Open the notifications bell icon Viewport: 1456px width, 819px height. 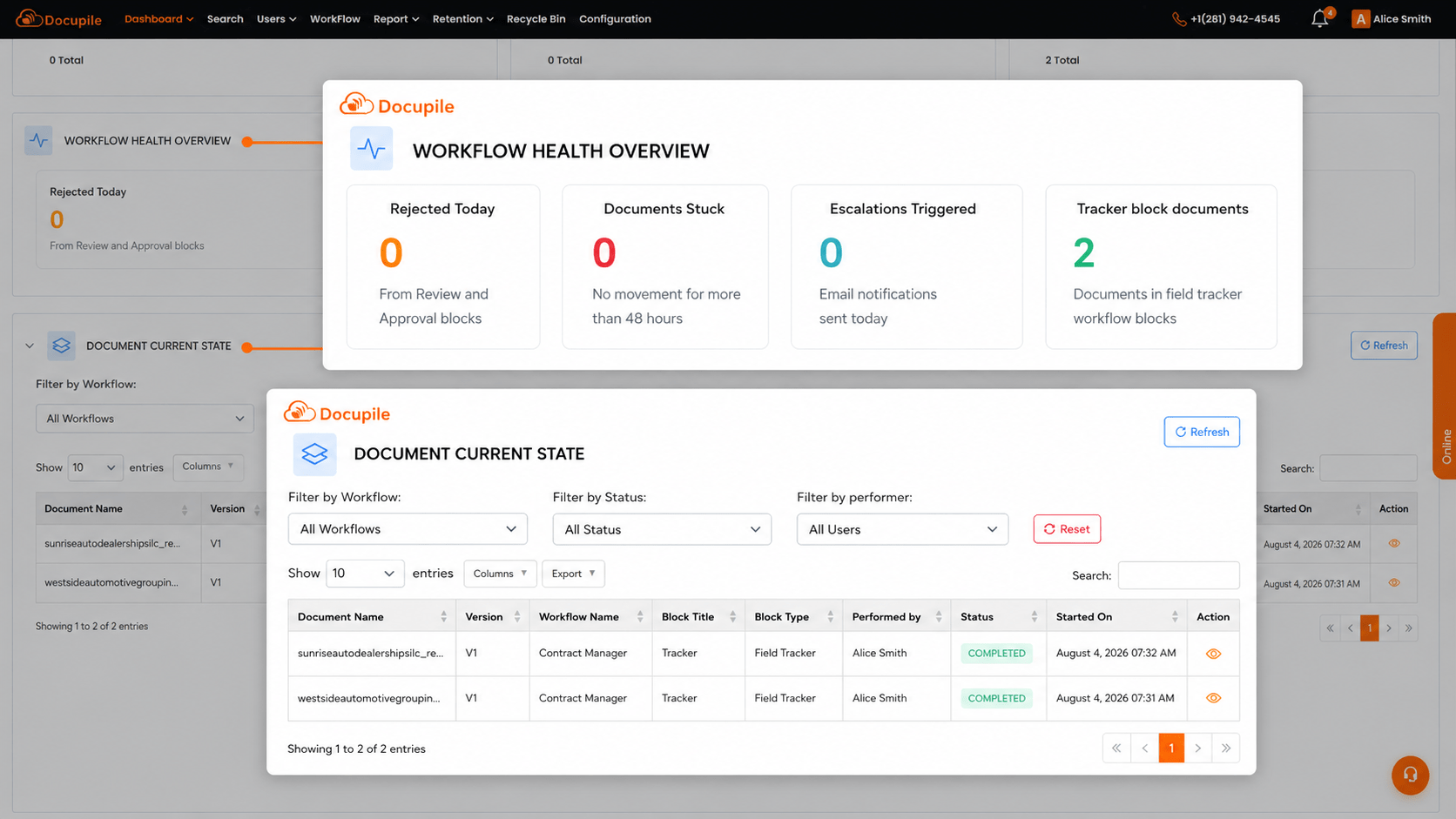pos(1320,18)
